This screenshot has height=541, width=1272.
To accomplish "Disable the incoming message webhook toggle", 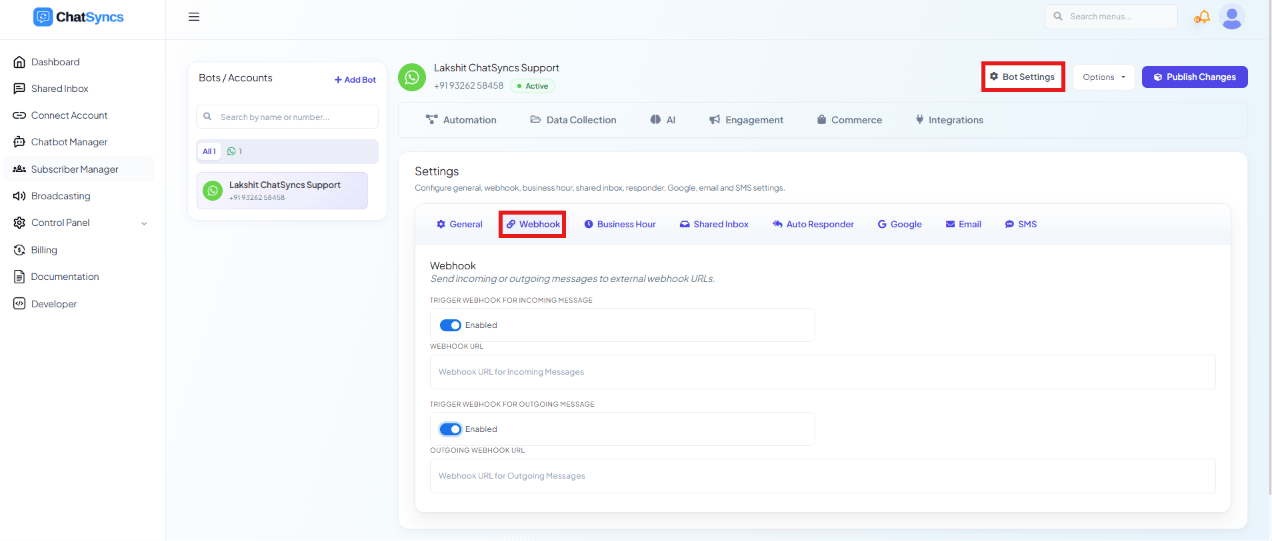I will pyautogui.click(x=450, y=325).
